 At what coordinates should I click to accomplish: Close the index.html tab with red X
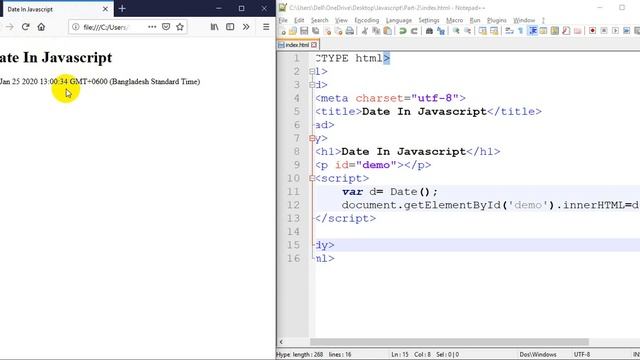click(x=314, y=45)
